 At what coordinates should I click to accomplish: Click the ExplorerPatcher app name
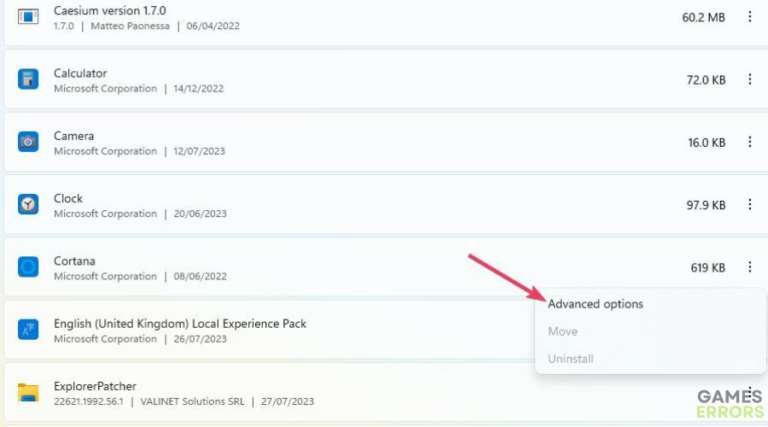tap(94, 385)
